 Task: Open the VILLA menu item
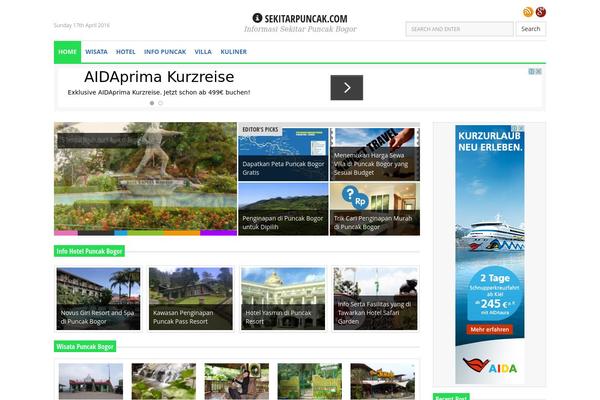pos(203,52)
